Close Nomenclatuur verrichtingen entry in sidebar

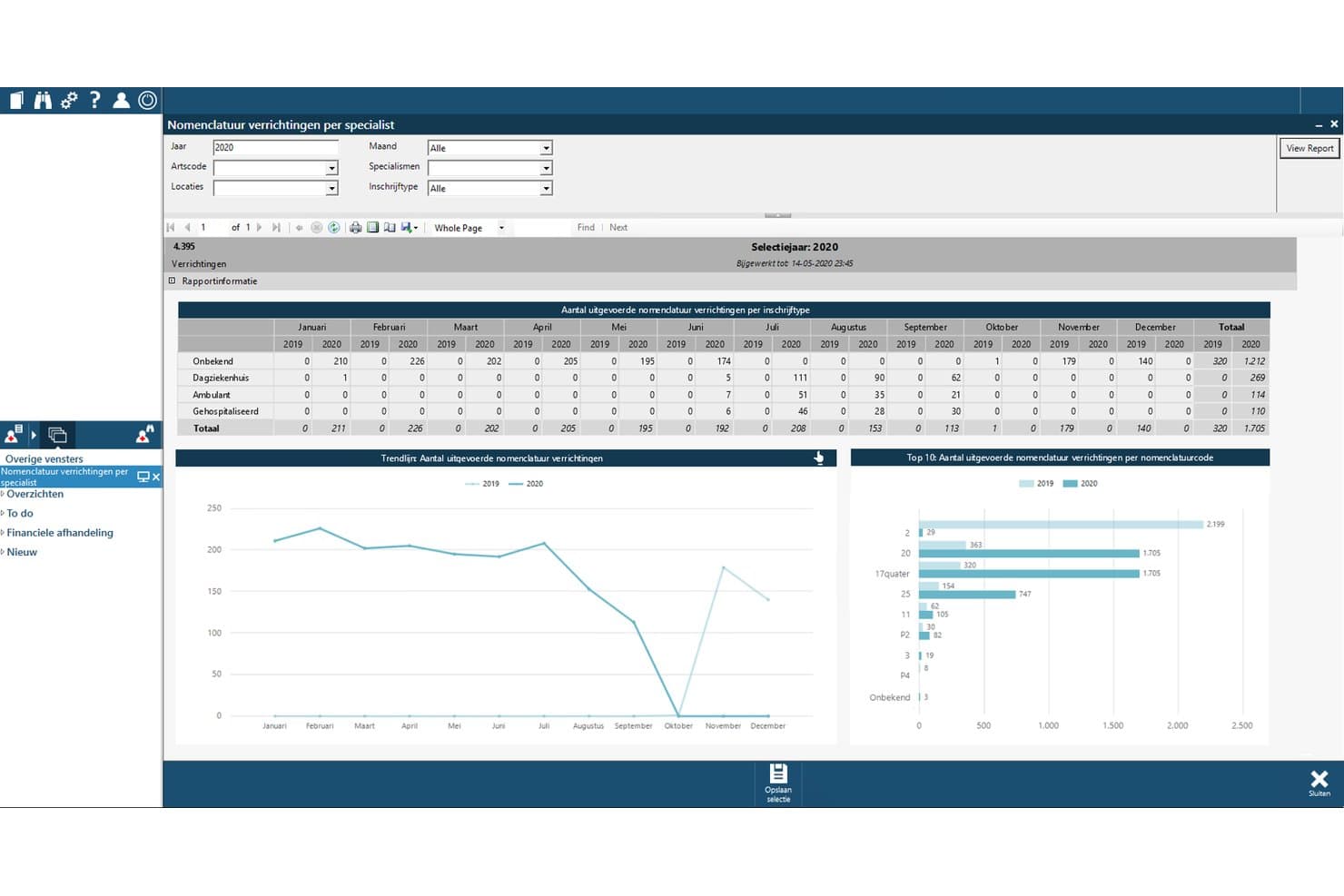tap(156, 477)
